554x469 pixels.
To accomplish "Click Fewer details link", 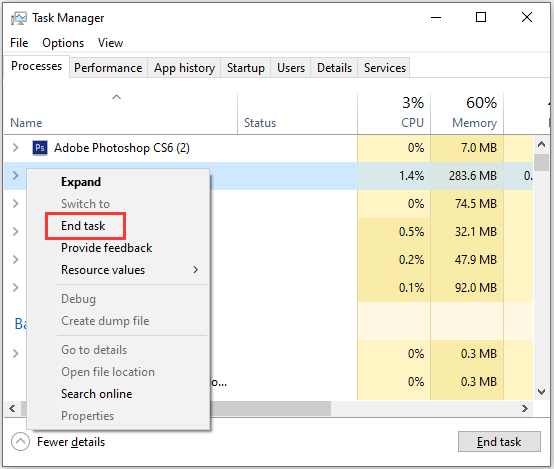I will pos(71,442).
